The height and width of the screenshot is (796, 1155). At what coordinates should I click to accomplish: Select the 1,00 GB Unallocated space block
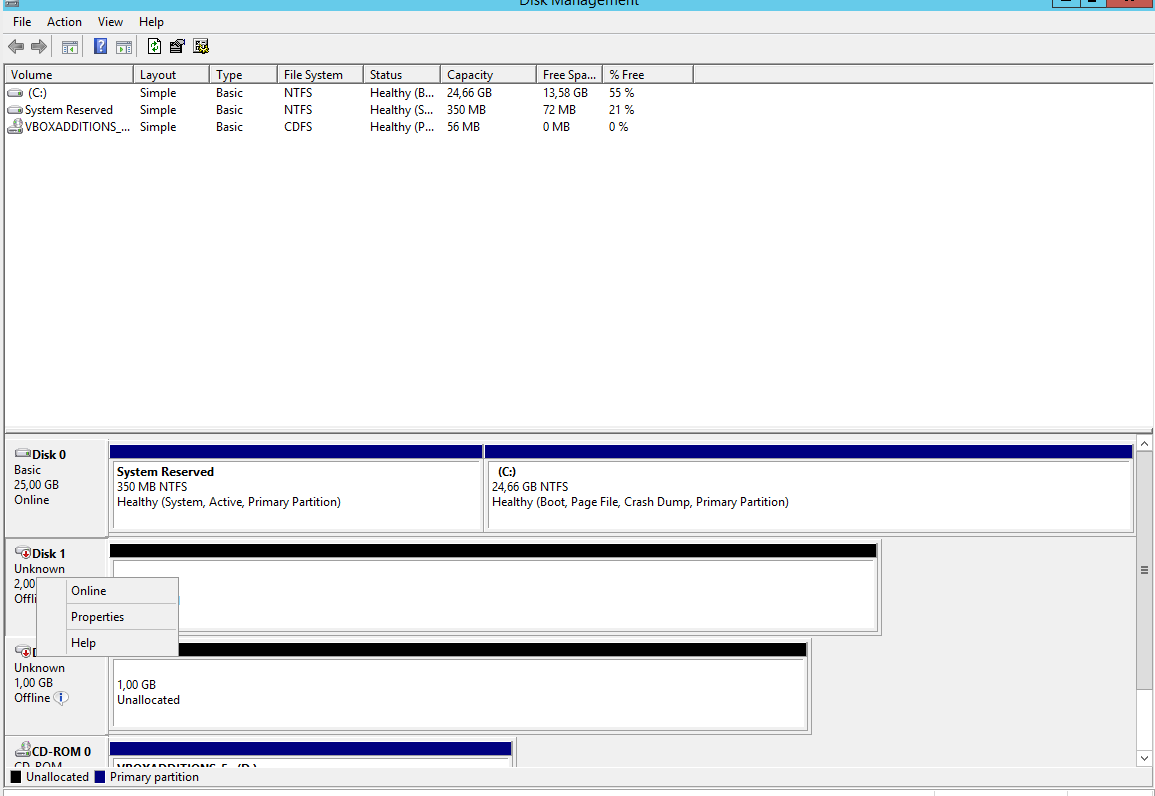(459, 692)
